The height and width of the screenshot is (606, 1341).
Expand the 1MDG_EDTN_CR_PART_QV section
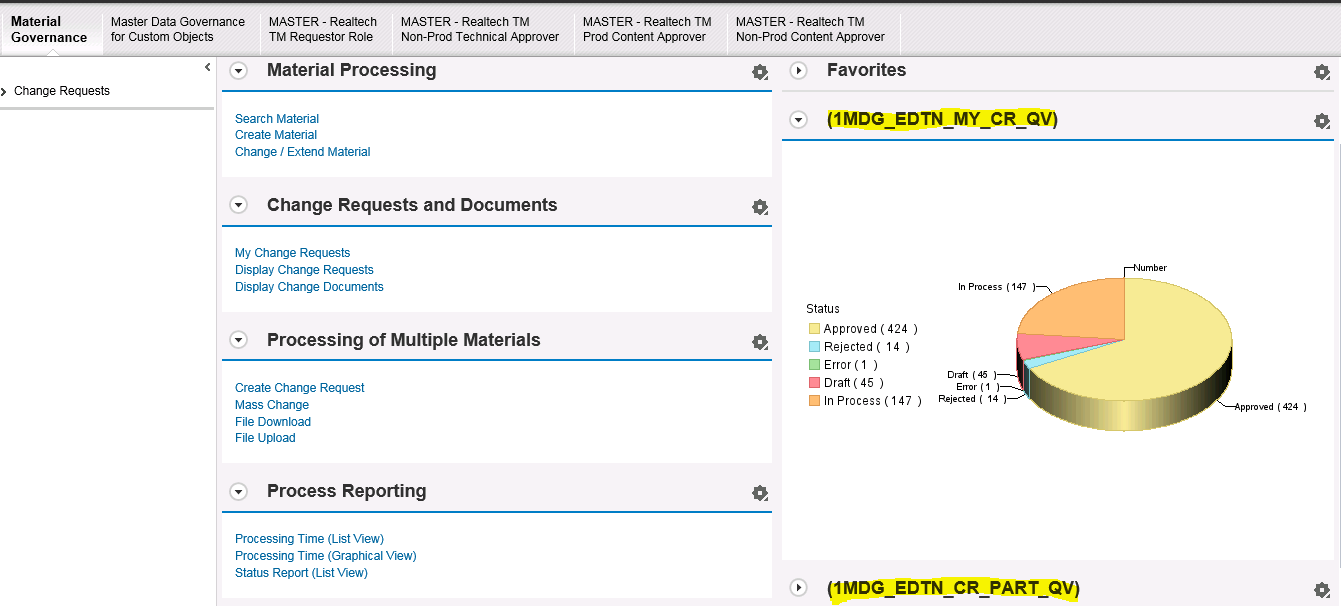(798, 588)
